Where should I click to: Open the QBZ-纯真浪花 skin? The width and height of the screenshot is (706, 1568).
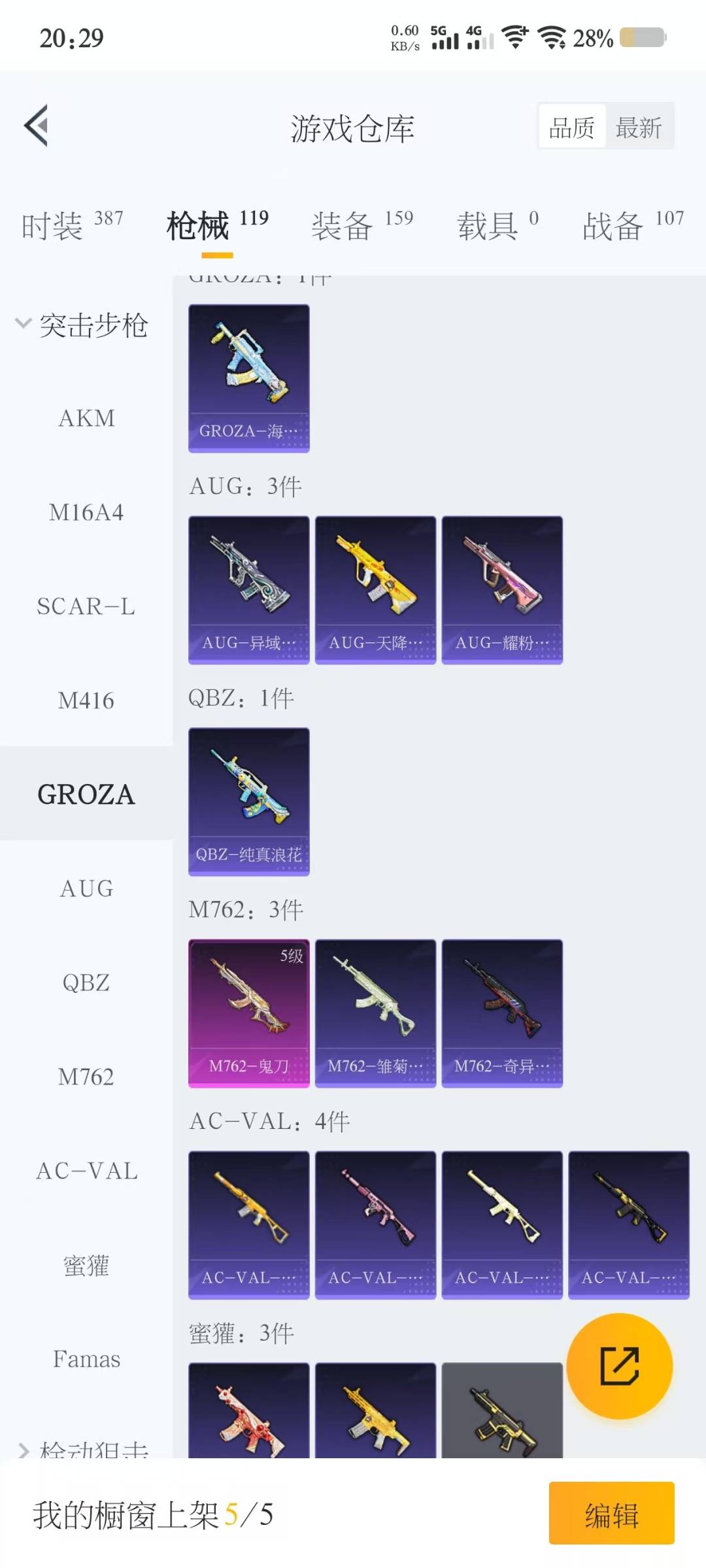tap(249, 802)
